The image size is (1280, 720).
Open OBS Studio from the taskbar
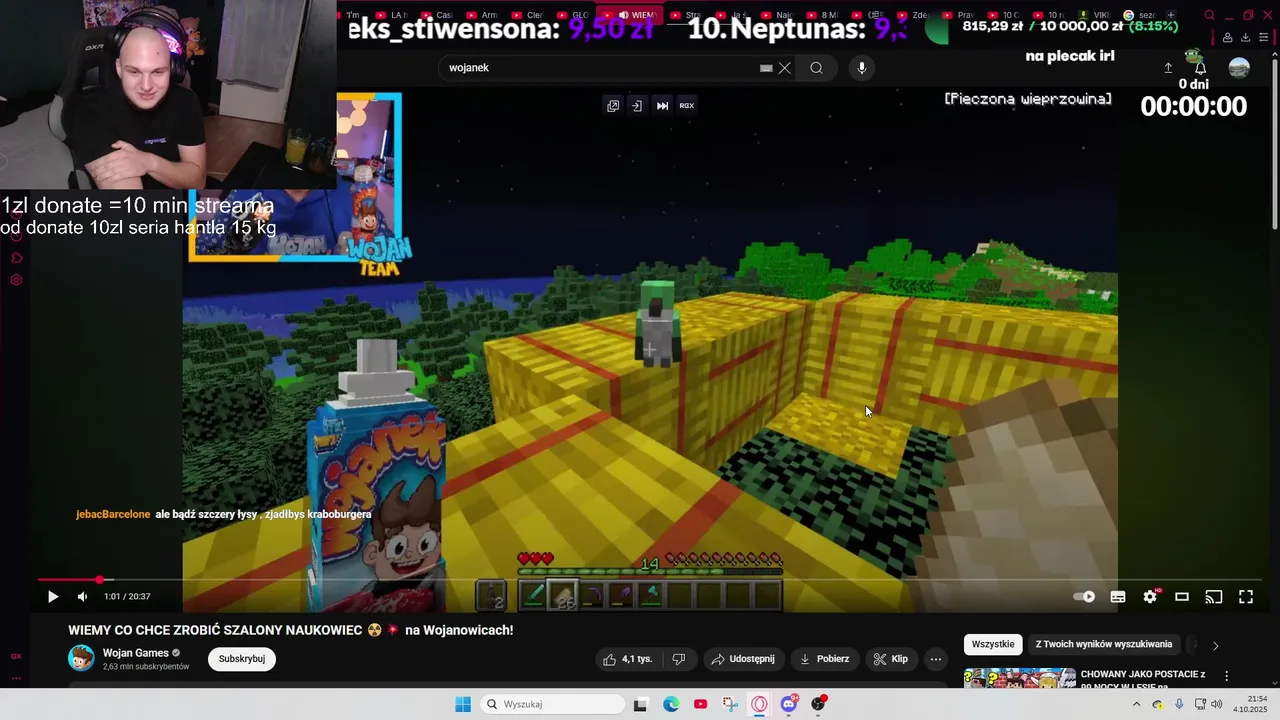[x=819, y=704]
